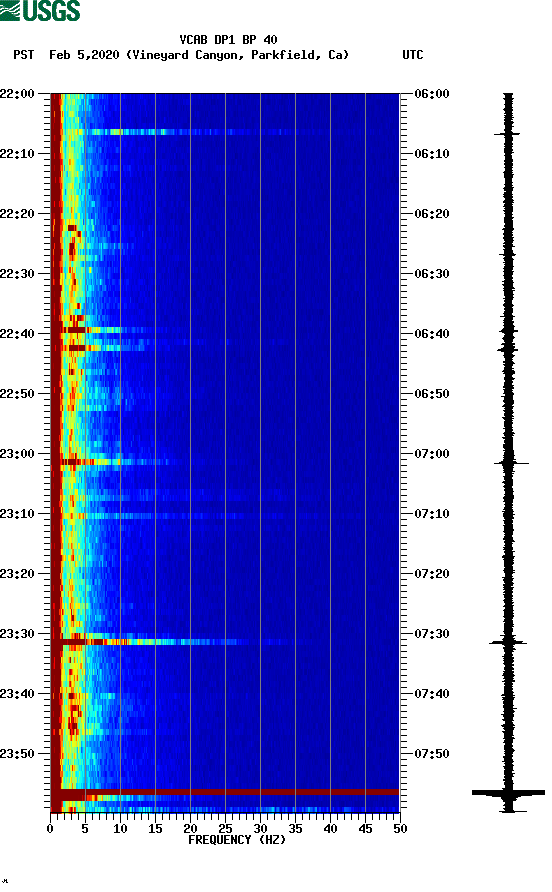Click the USGS logo
Screen dimensions: 552x892
coord(40,11)
